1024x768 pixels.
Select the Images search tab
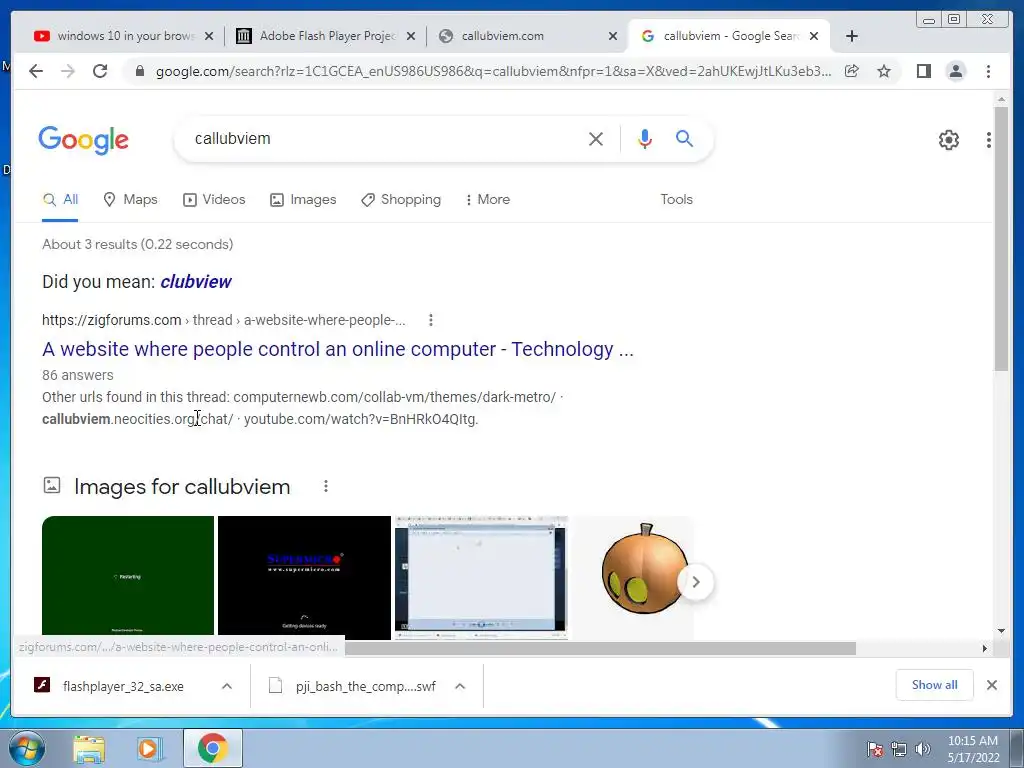303,199
